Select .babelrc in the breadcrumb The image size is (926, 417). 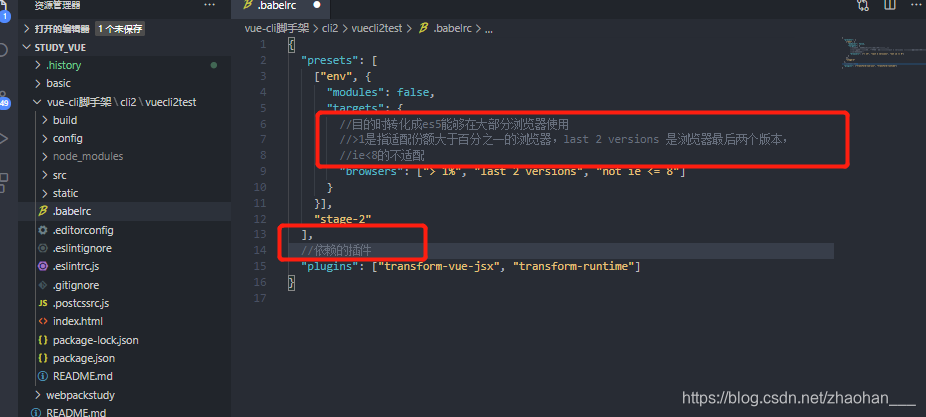click(452, 28)
